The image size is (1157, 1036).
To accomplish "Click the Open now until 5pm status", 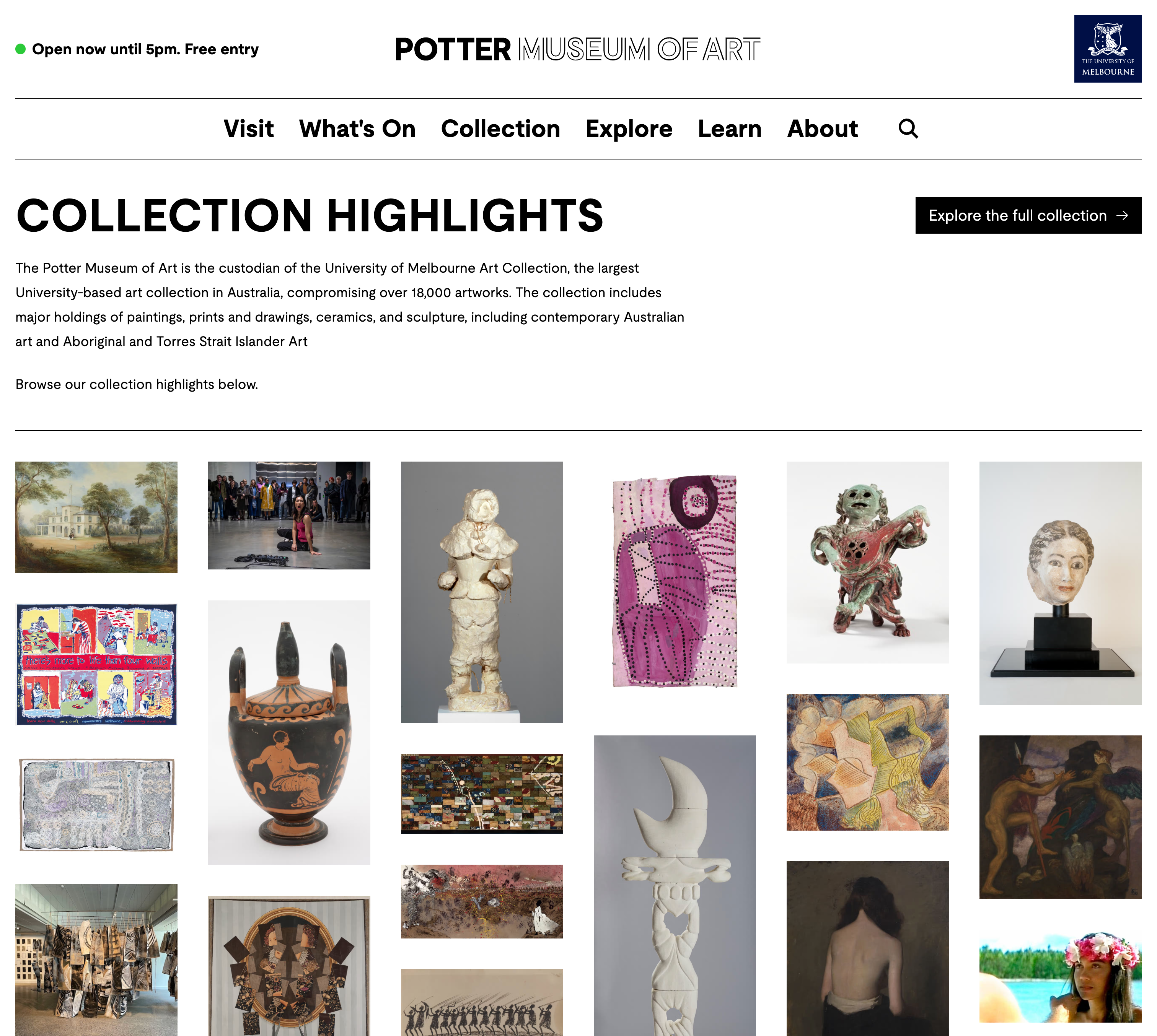I will (x=137, y=49).
